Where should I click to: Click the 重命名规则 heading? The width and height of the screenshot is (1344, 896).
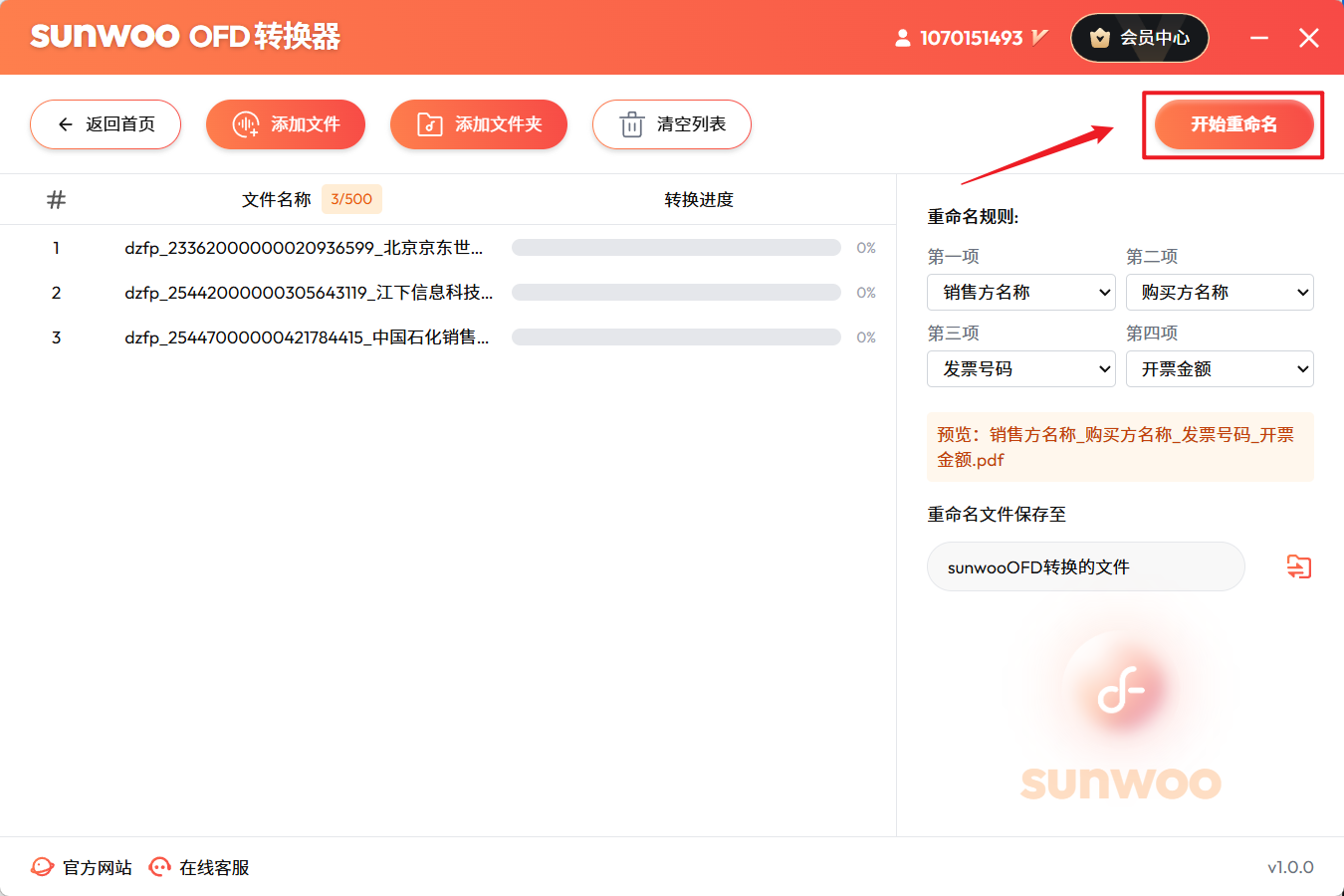pyautogui.click(x=974, y=217)
